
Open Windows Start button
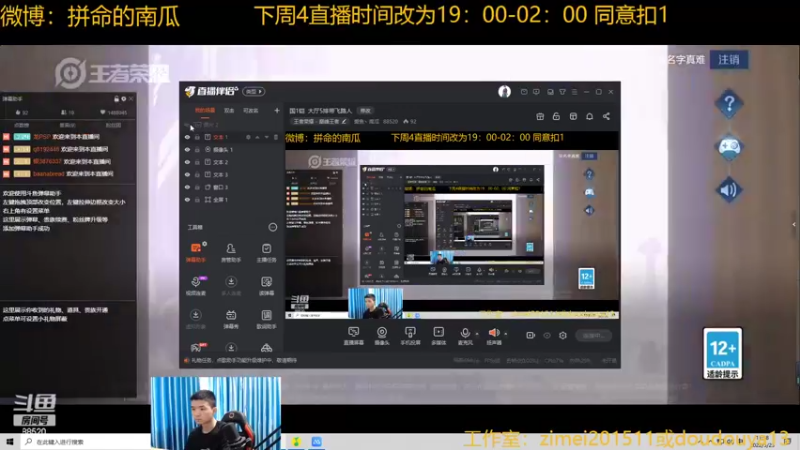9,441
